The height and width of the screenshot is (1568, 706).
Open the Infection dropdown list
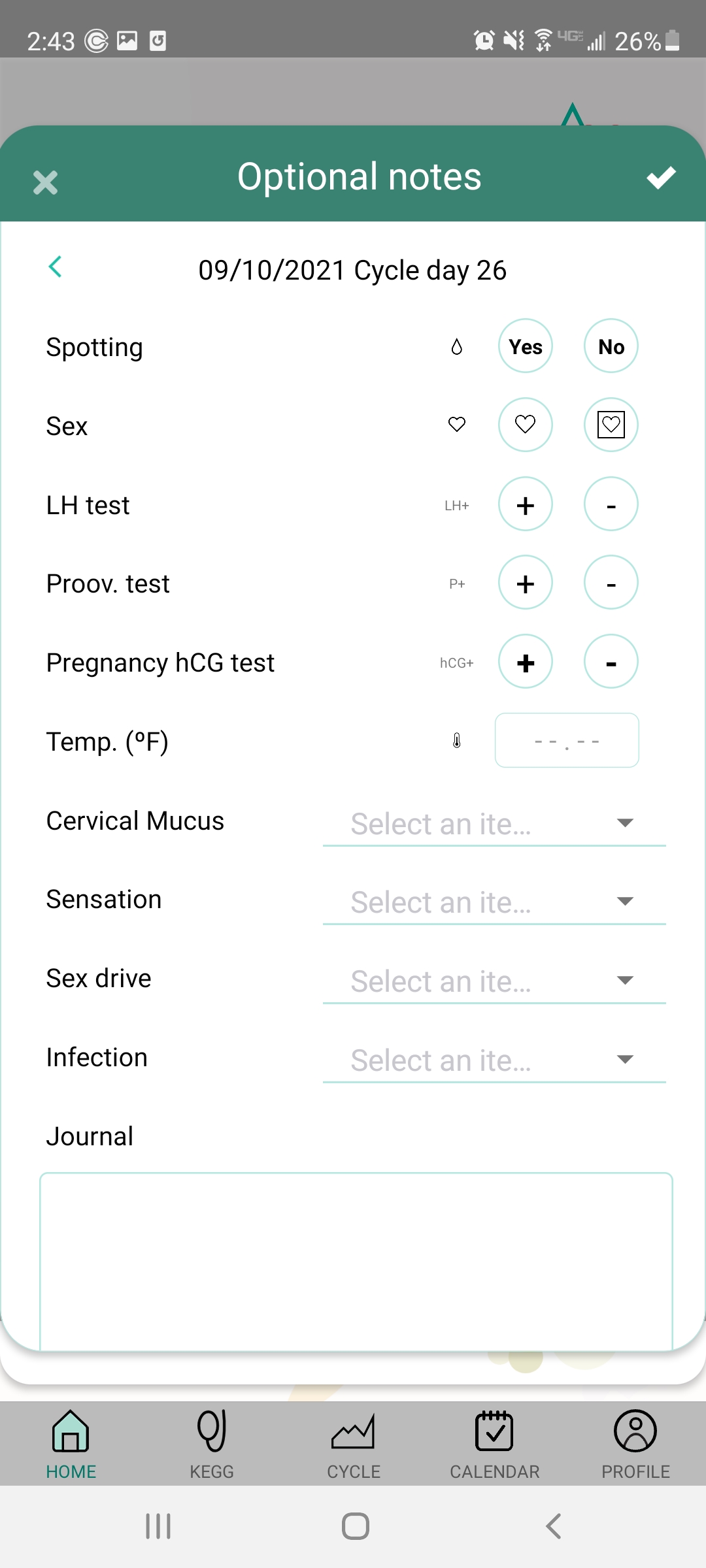coord(494,1060)
